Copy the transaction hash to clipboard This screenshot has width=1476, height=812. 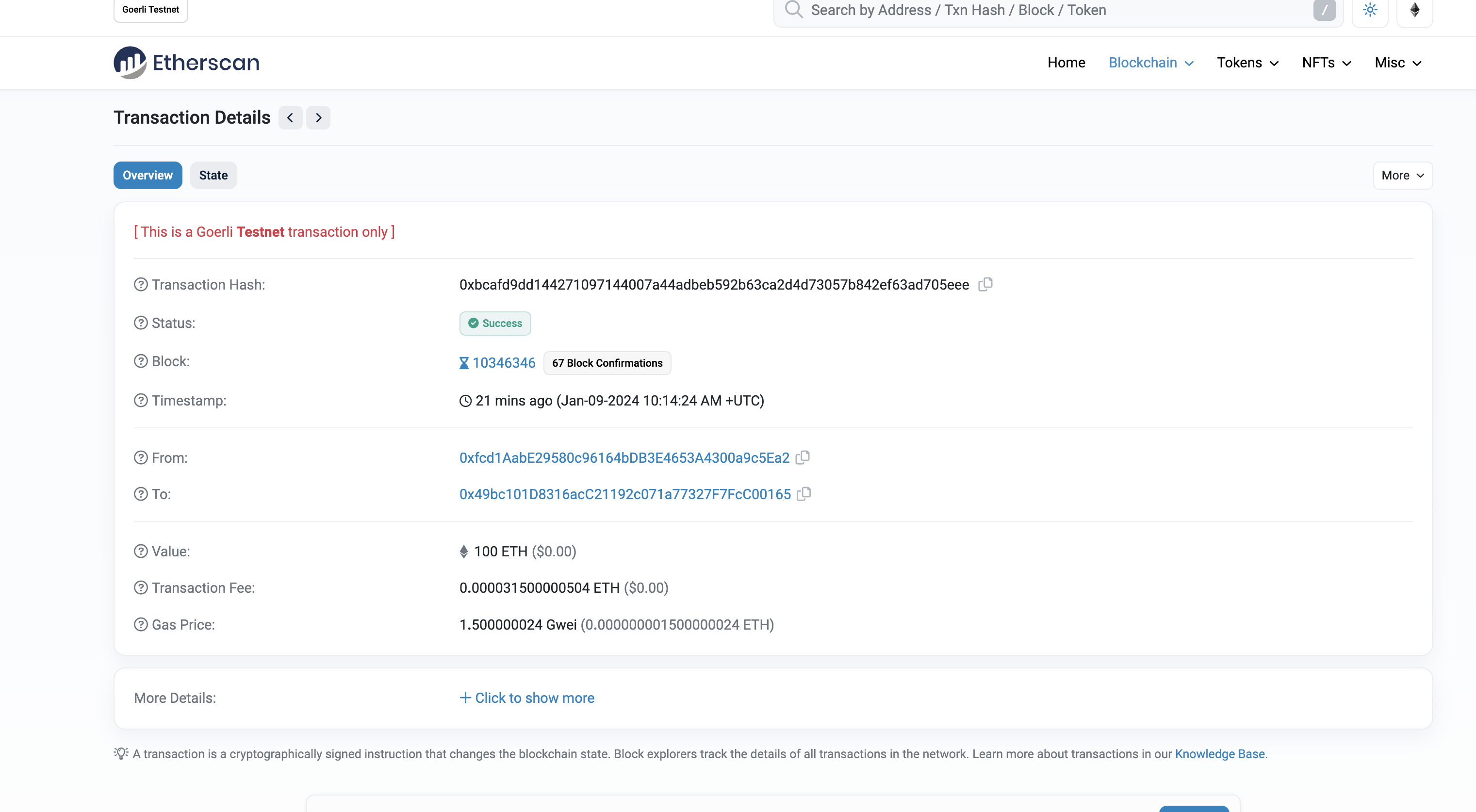tap(985, 284)
